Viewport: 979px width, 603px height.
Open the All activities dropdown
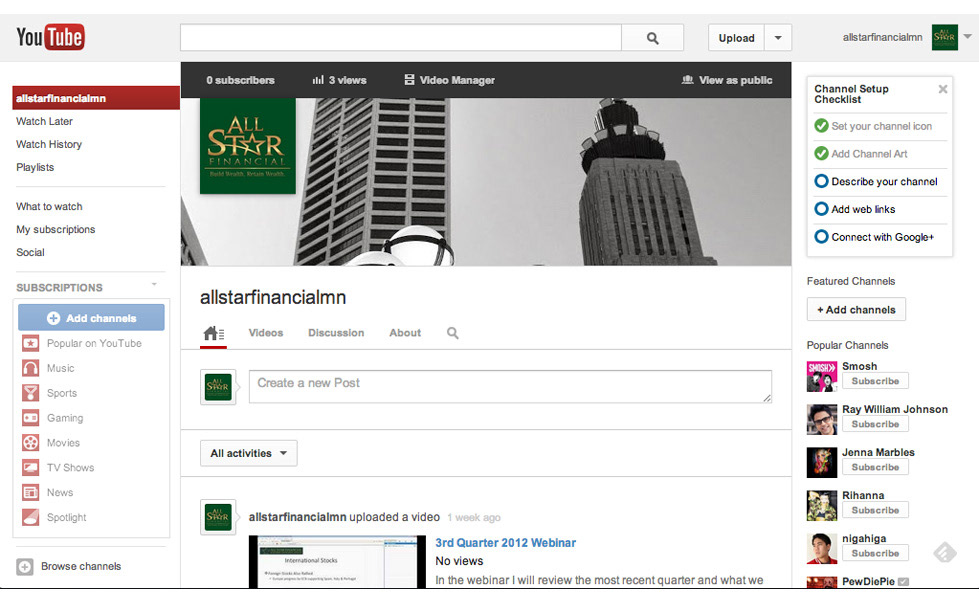pyautogui.click(x=248, y=453)
